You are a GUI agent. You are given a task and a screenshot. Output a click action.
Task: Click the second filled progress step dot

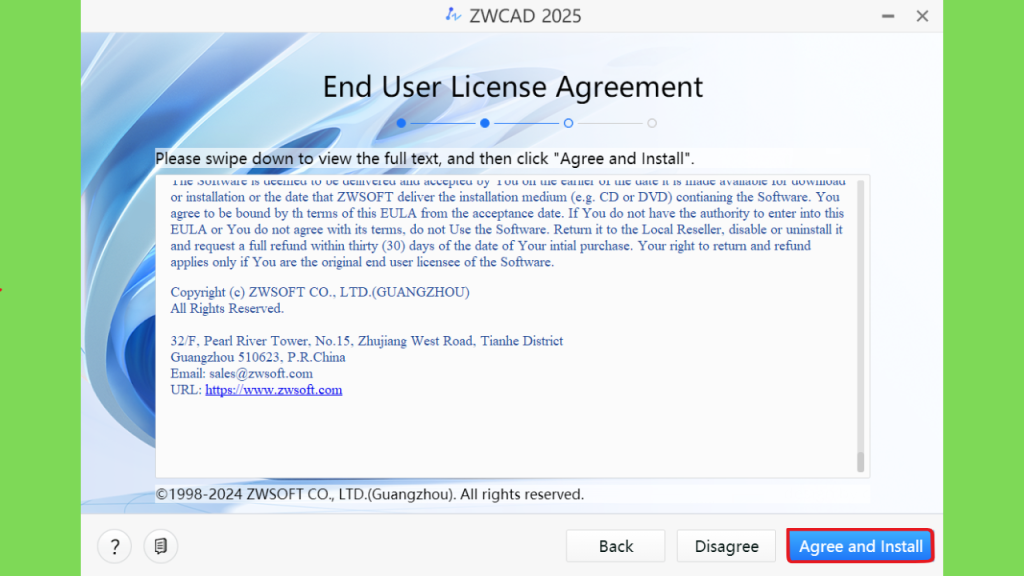click(485, 123)
